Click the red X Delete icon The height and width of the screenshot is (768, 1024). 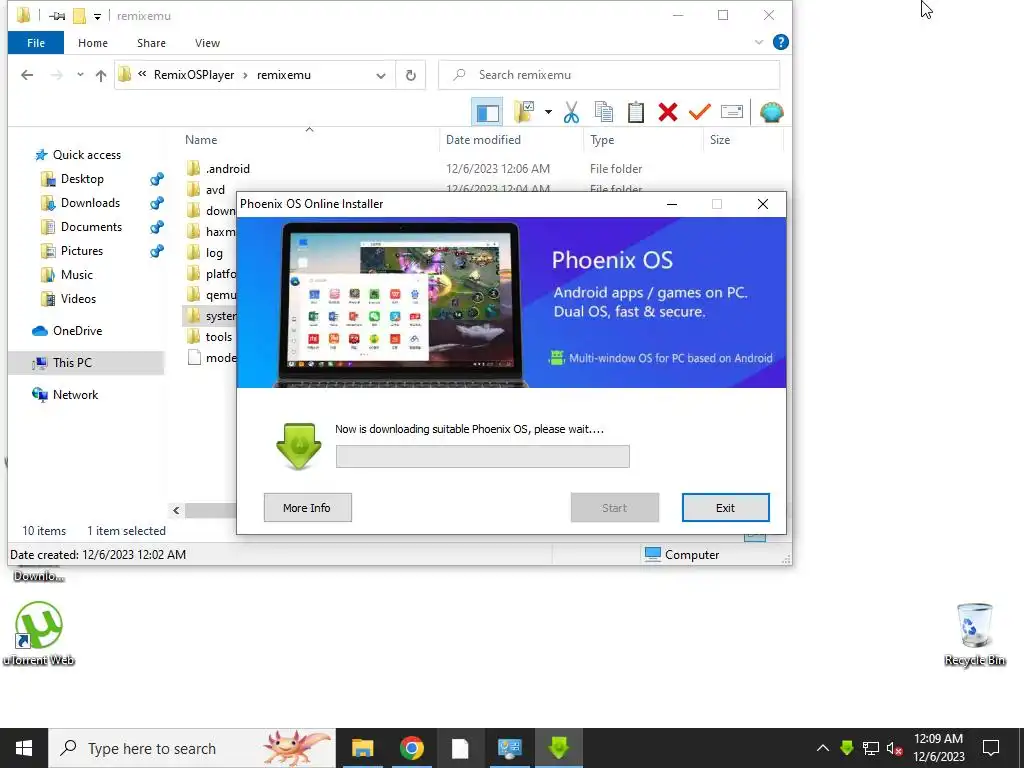pos(667,112)
